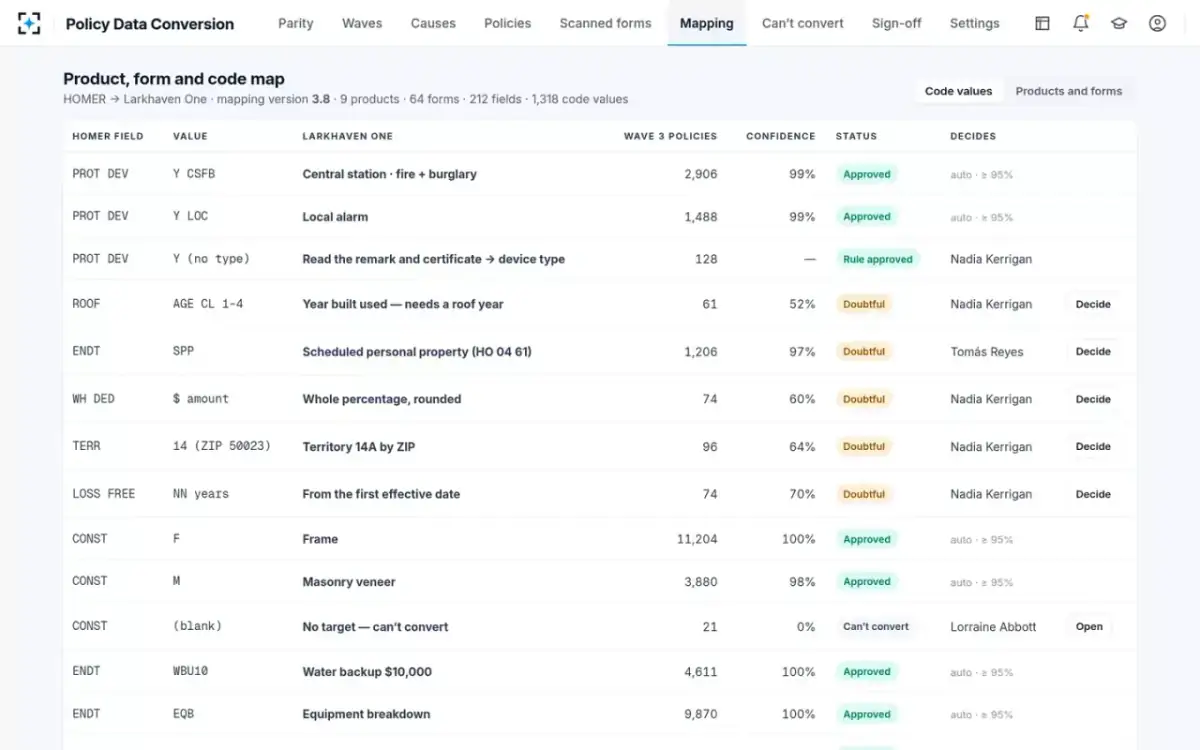Image resolution: width=1200 pixels, height=750 pixels.
Task: Click the policy count 9,870
Action: point(701,714)
